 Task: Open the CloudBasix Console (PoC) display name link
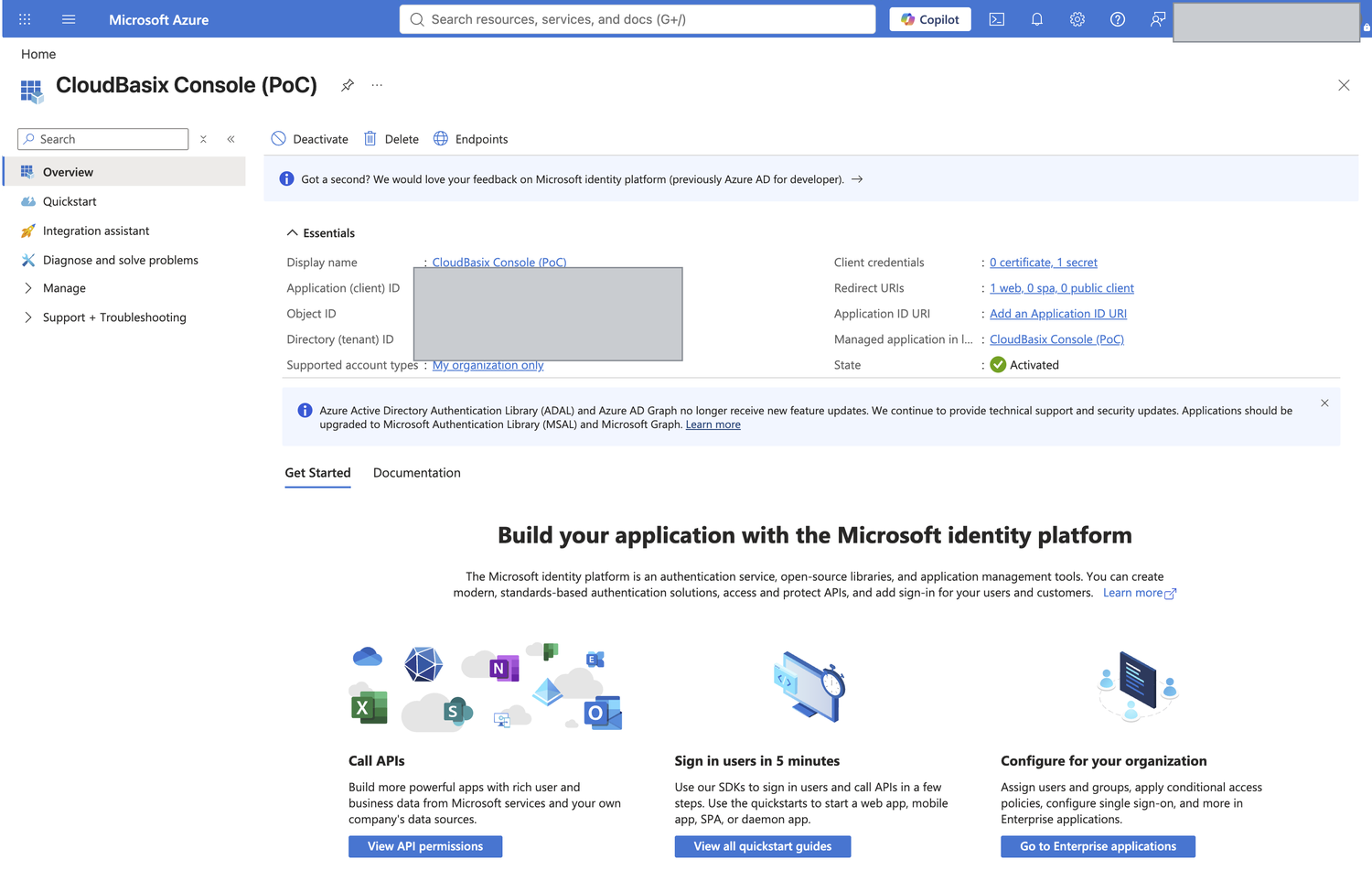[499, 263]
